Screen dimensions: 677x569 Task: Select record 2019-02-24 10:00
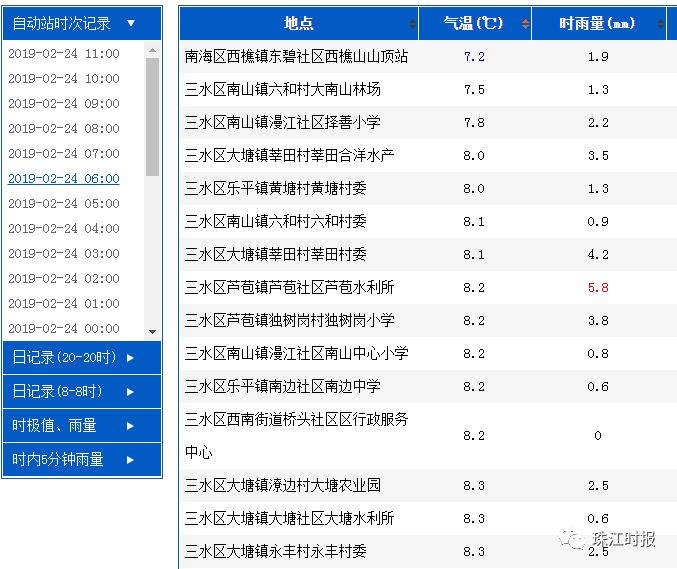click(x=64, y=79)
